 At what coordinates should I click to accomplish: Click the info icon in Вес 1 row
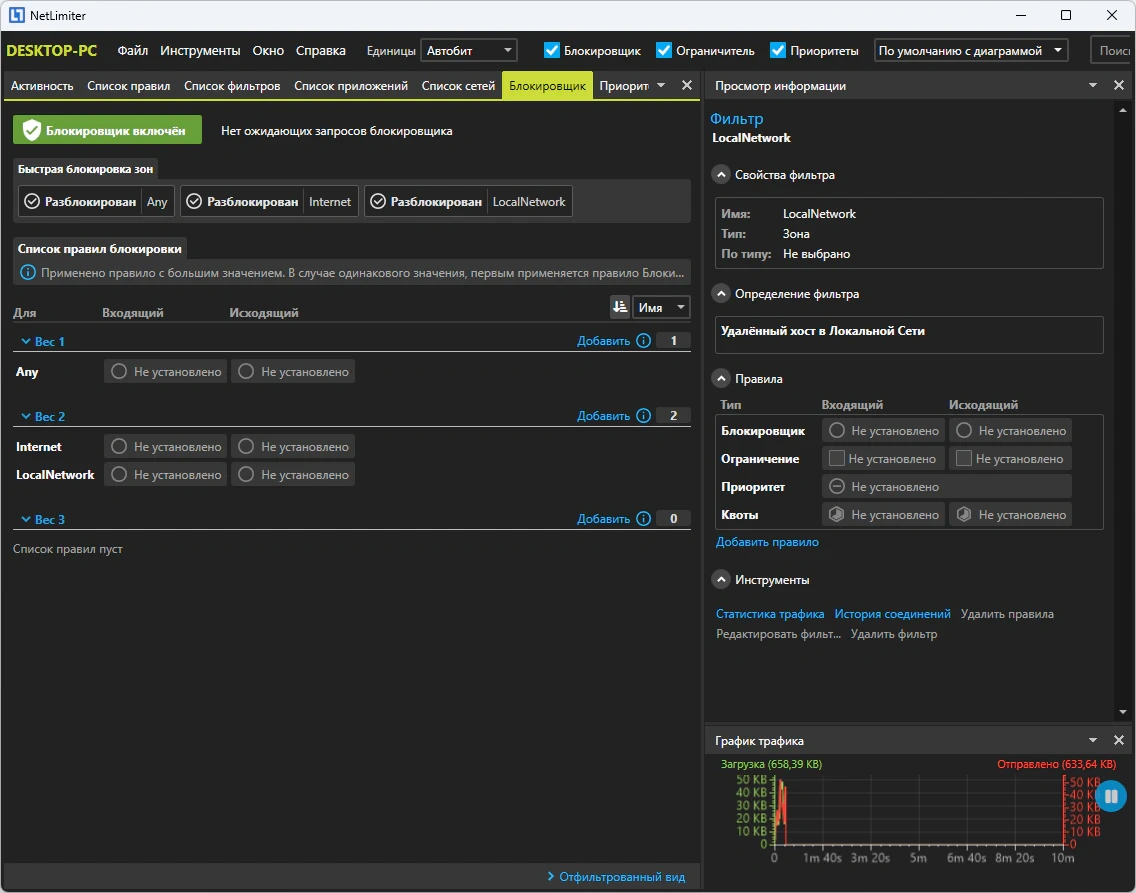pyautogui.click(x=643, y=340)
